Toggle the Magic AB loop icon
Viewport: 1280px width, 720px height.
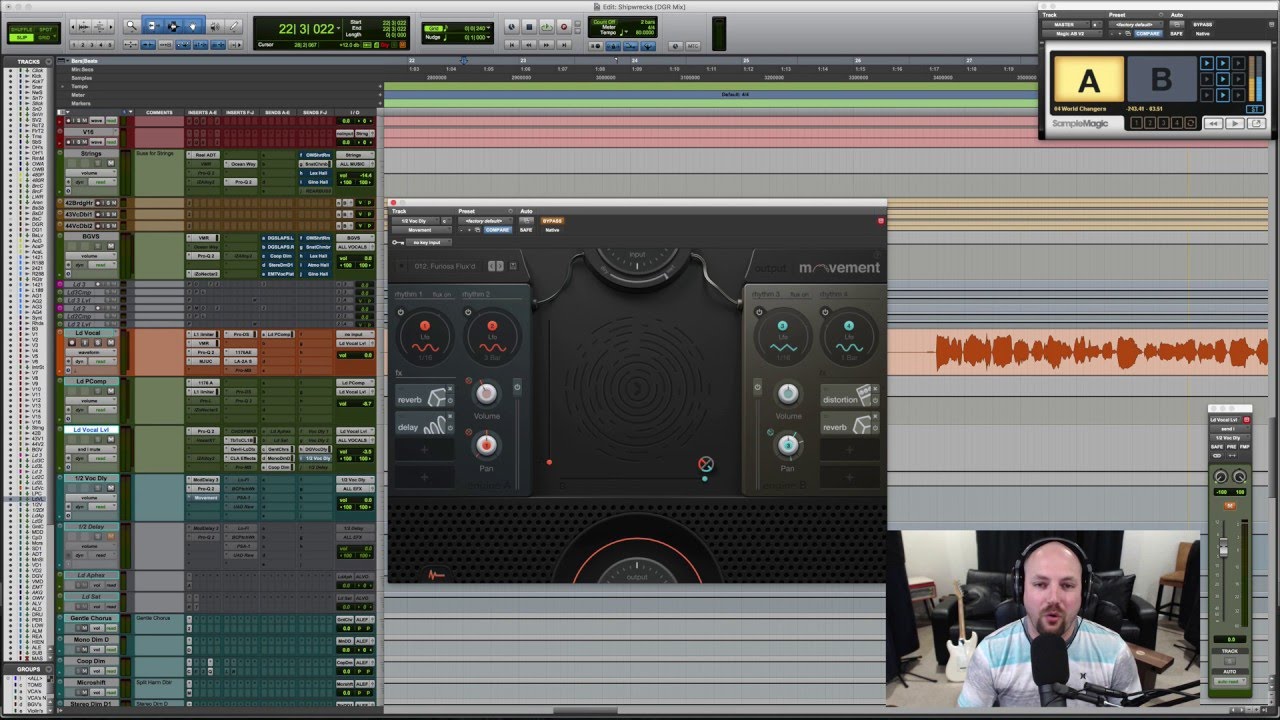click(x=1189, y=123)
